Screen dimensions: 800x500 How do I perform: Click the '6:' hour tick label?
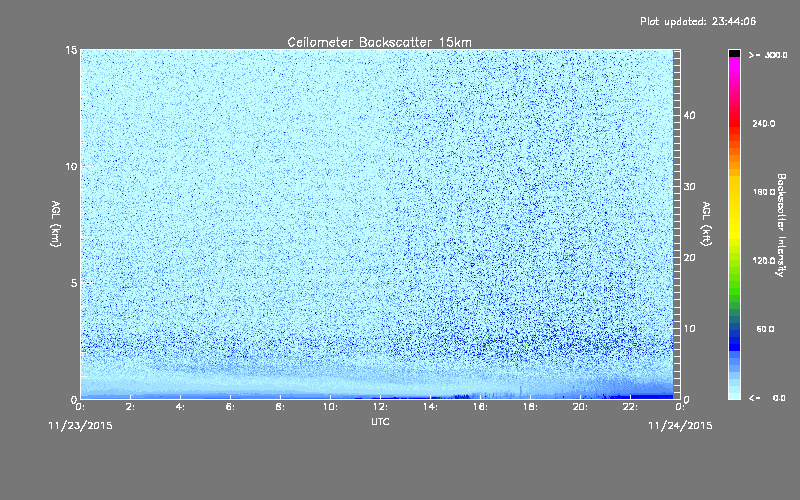(x=230, y=407)
